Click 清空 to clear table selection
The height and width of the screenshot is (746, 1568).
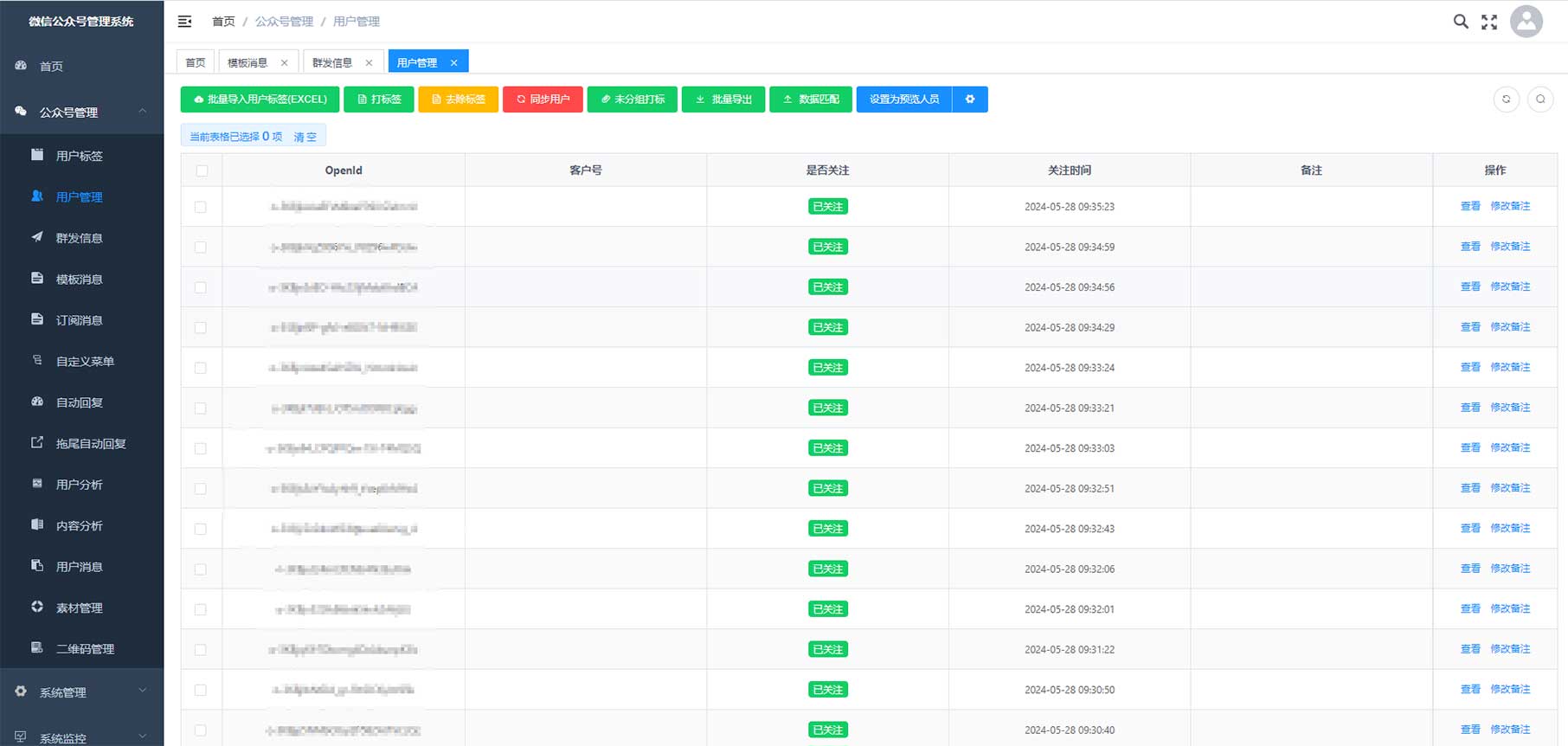(x=305, y=137)
